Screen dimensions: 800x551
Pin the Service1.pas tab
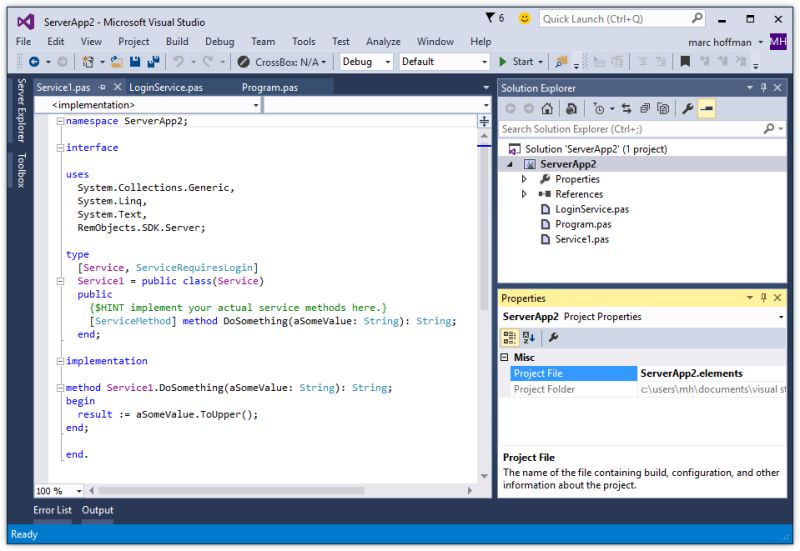[103, 87]
